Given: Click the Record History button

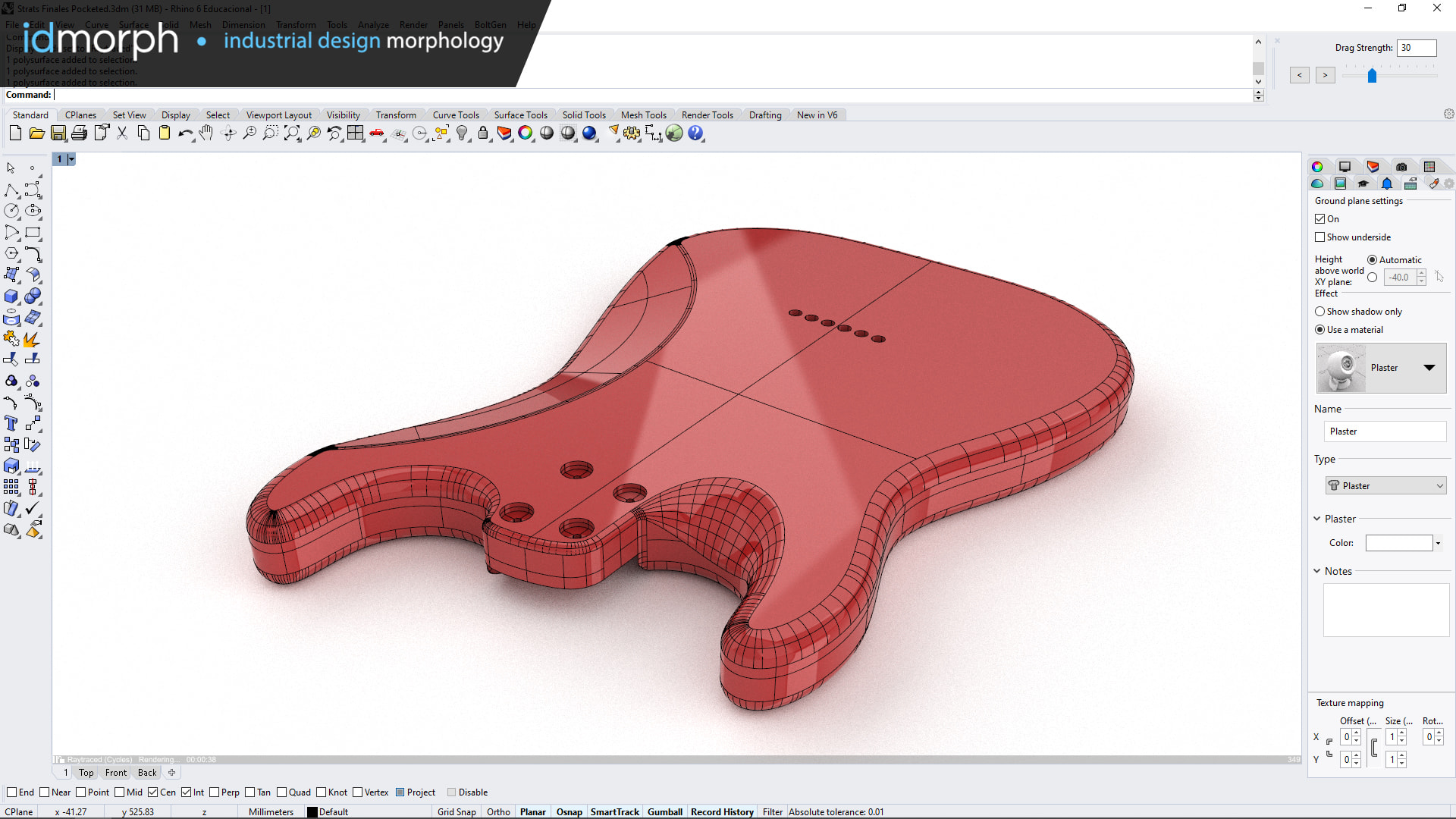Looking at the screenshot, I should click(x=722, y=812).
